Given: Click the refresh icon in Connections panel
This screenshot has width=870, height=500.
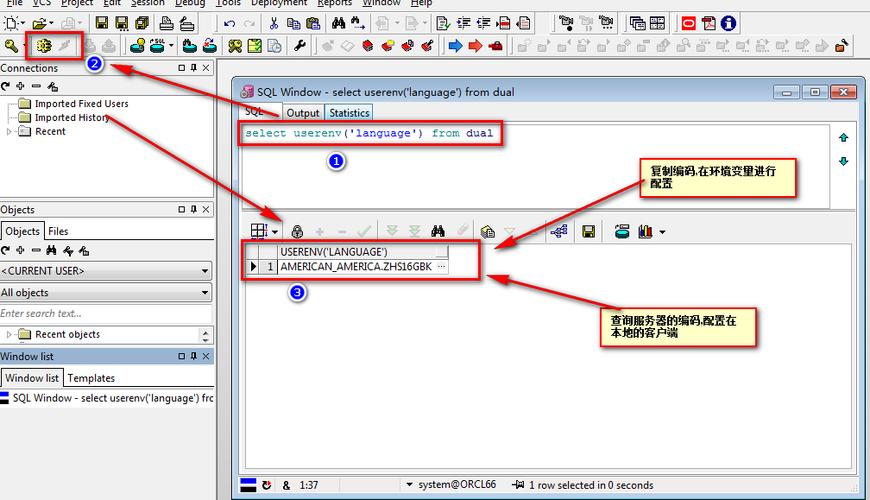Looking at the screenshot, I should (x=6, y=86).
